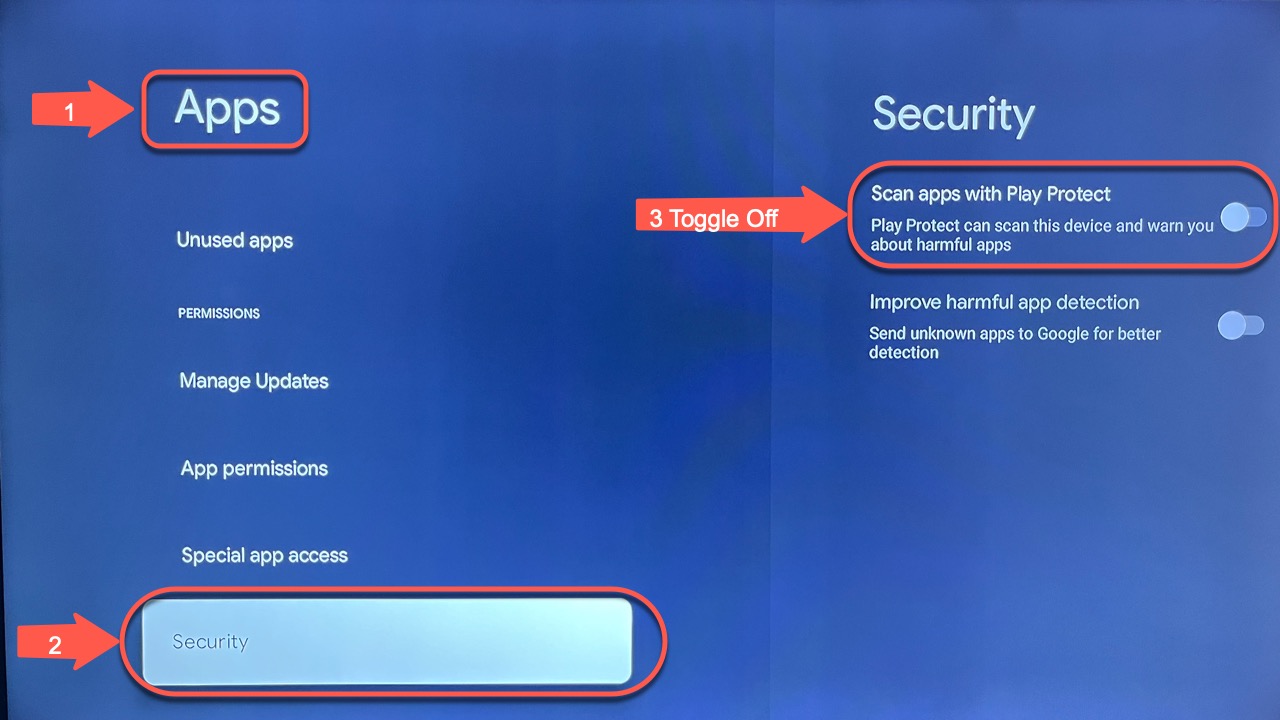1280x720 pixels.
Task: Click the Apps page heading
Action: (227, 109)
